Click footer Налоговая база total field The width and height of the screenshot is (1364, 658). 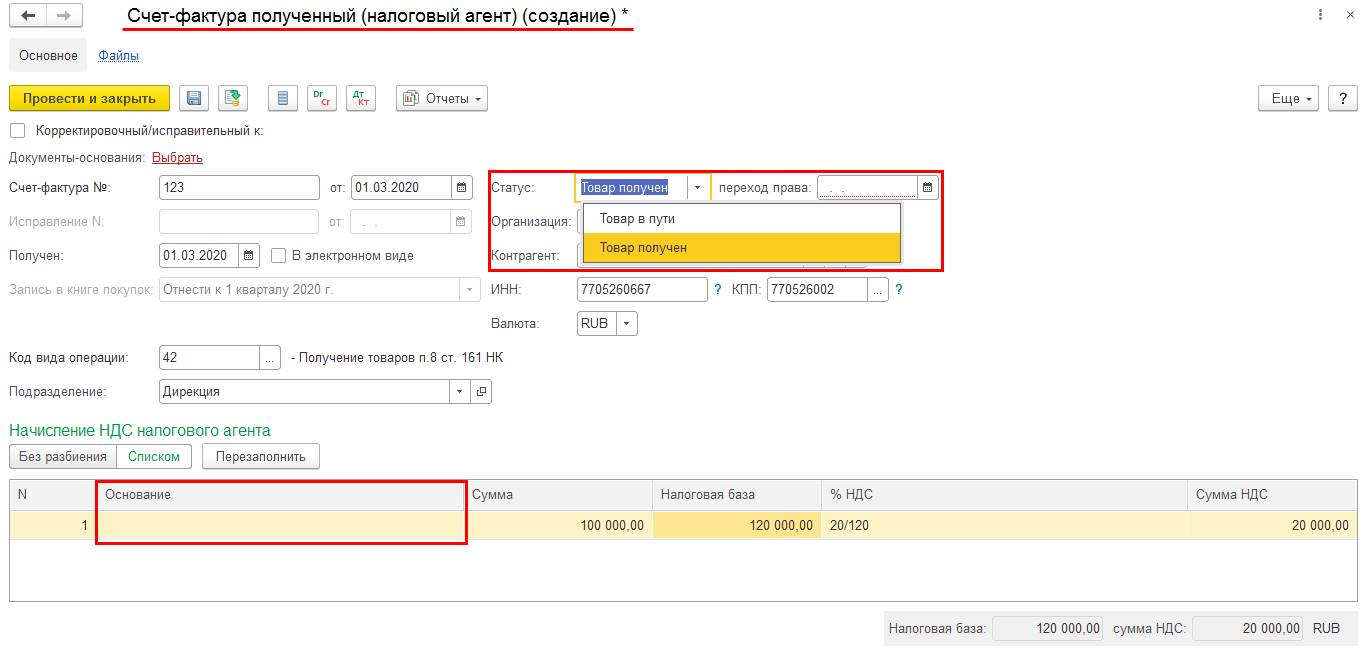tap(1048, 629)
